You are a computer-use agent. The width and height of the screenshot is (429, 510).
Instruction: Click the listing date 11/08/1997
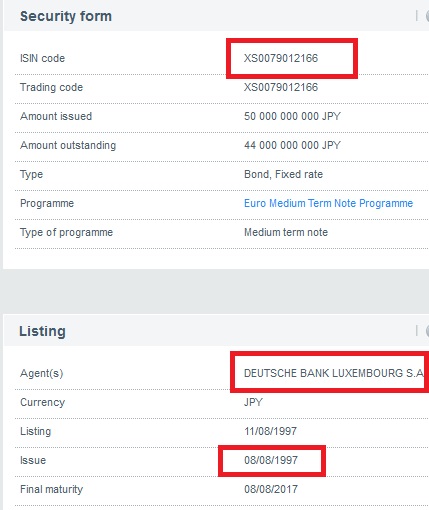point(270,431)
